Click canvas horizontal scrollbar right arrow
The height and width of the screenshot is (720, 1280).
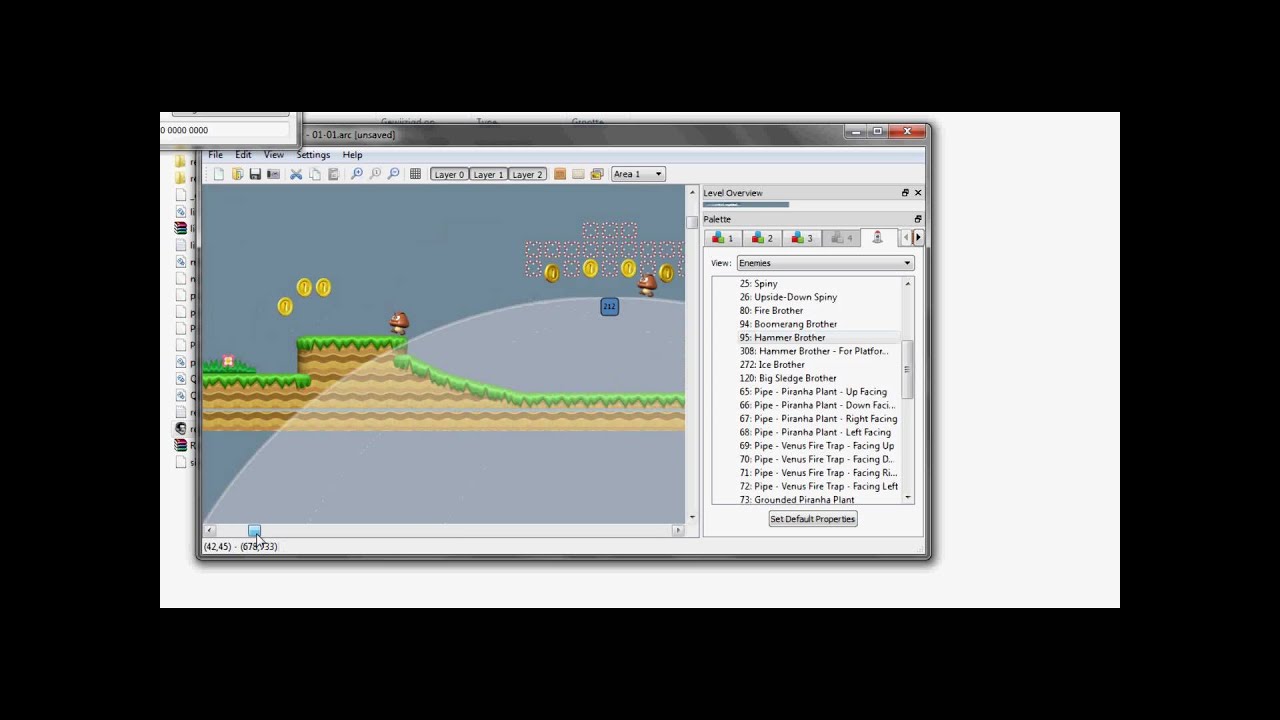pyautogui.click(x=678, y=530)
